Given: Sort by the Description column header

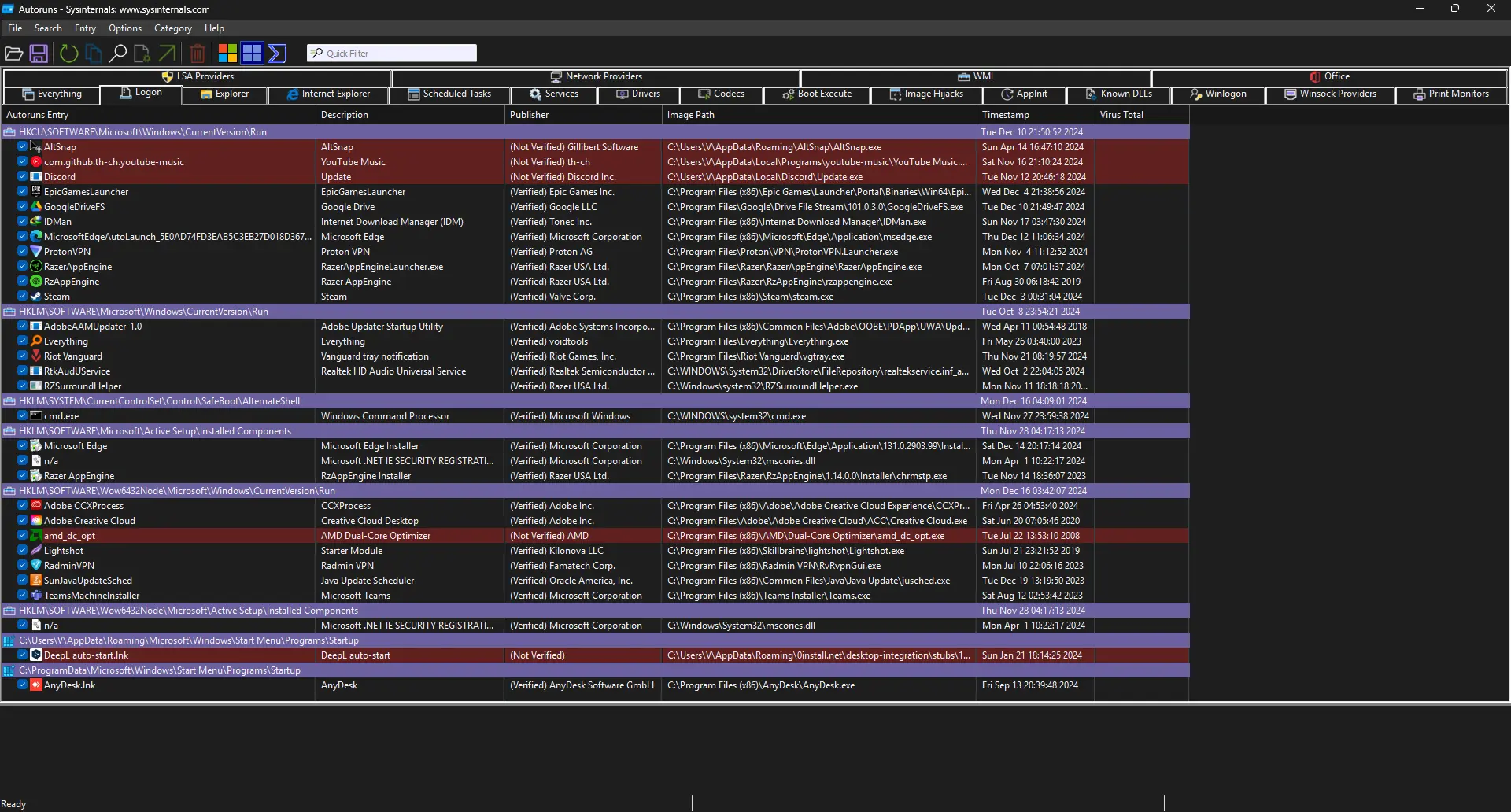Looking at the screenshot, I should tap(410, 115).
